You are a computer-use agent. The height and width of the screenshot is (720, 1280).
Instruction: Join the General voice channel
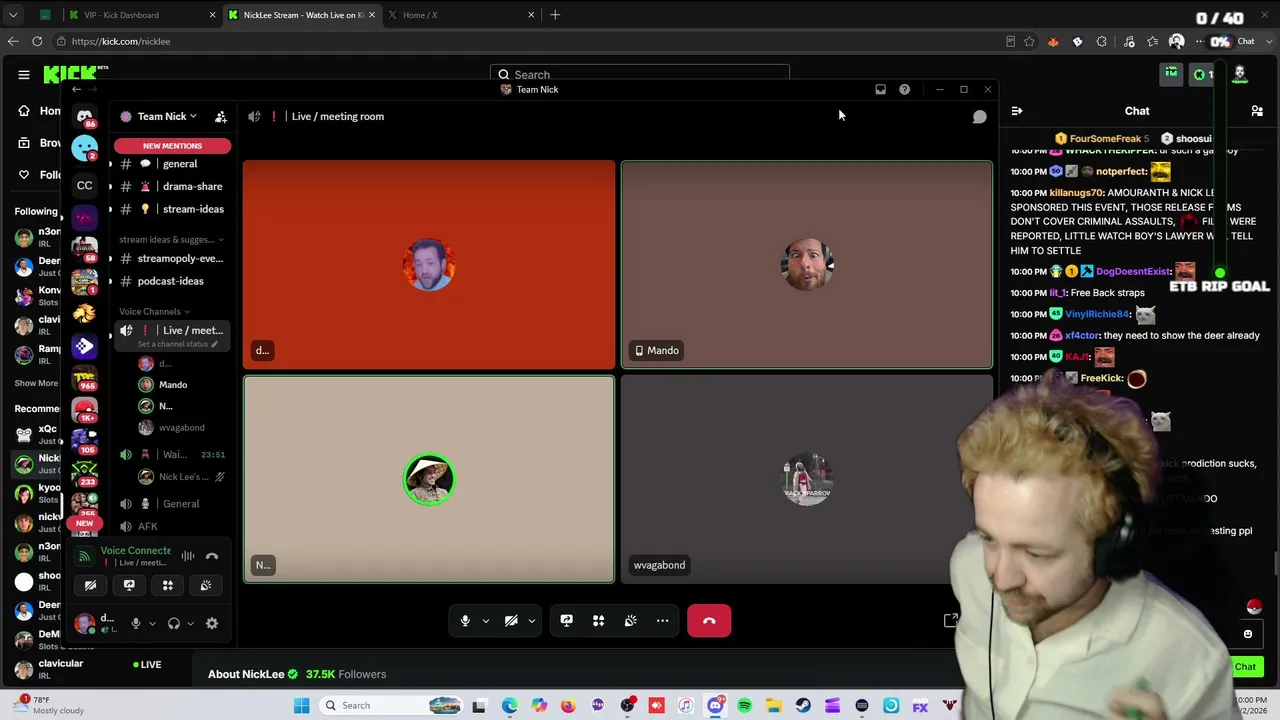(172, 504)
